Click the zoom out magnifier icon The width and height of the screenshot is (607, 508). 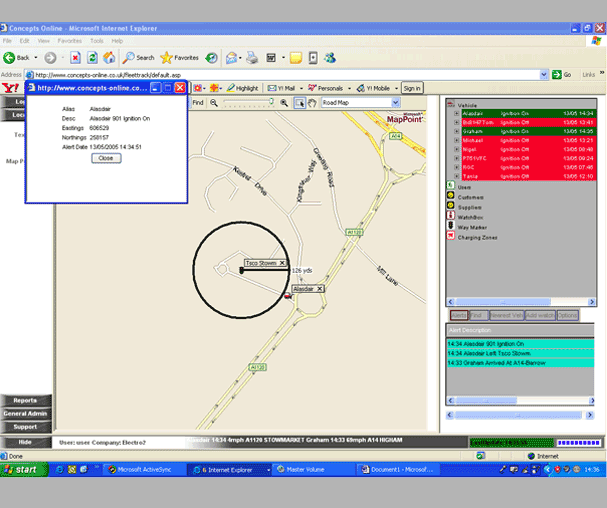tap(216, 103)
